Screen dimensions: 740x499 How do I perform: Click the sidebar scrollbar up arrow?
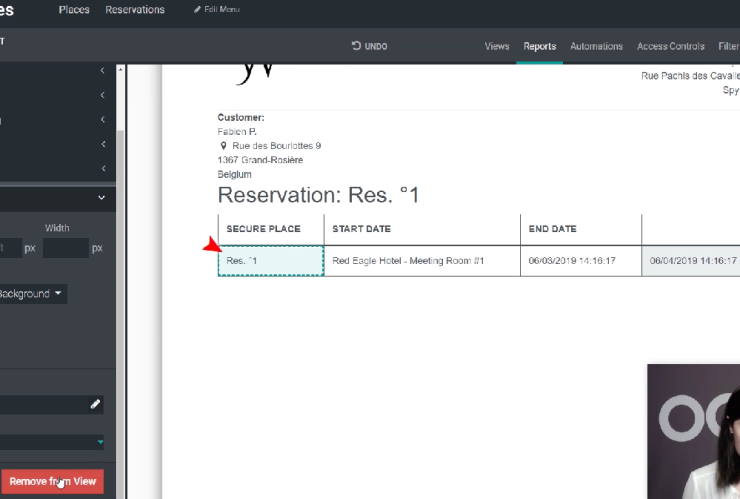point(120,70)
